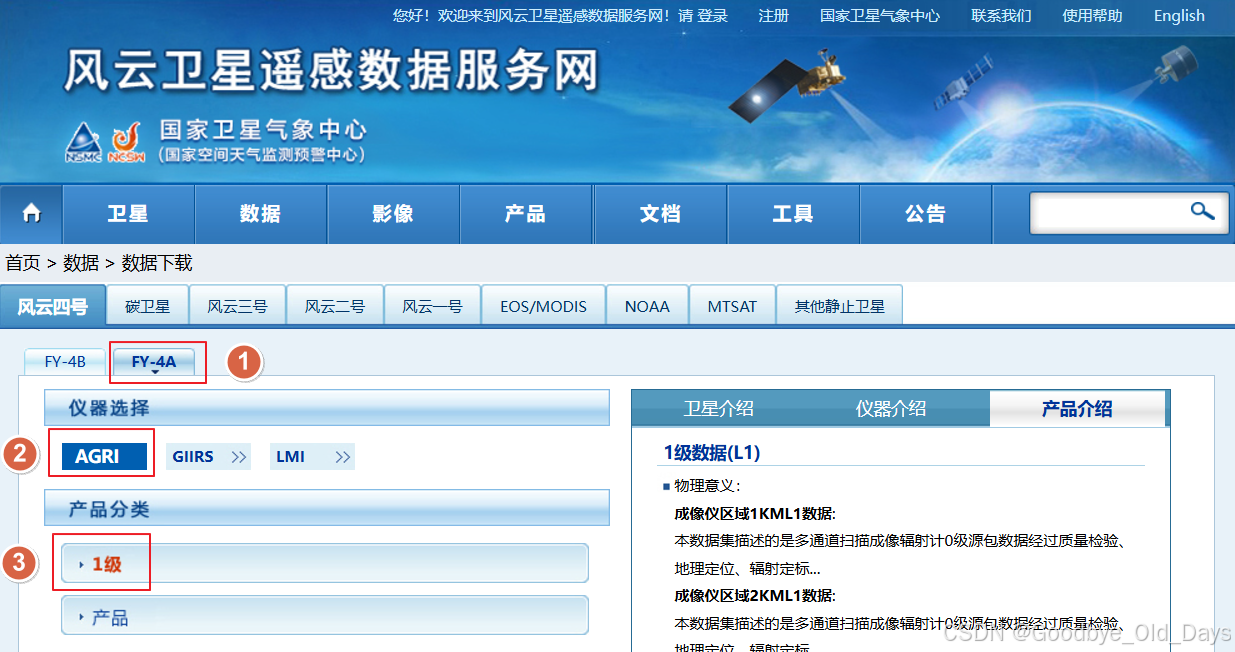Open the 使用帮助 help link
The height and width of the screenshot is (652, 1235).
click(1092, 16)
